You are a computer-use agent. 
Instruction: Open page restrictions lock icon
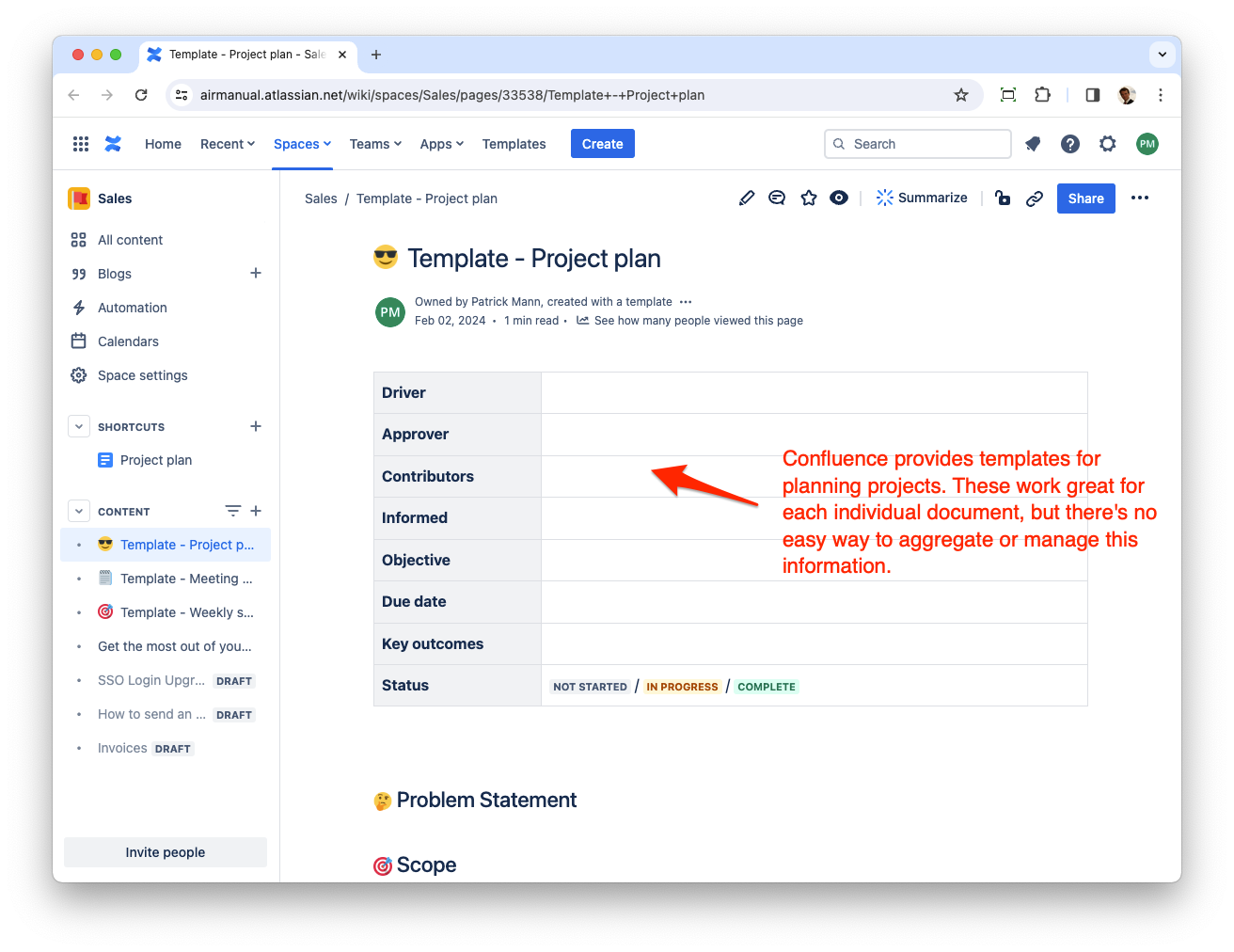(1003, 198)
